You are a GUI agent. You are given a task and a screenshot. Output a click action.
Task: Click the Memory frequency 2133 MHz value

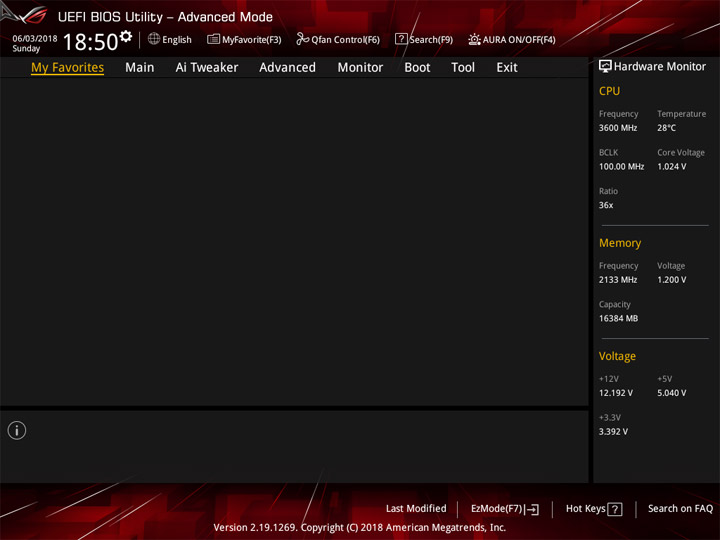coord(618,280)
